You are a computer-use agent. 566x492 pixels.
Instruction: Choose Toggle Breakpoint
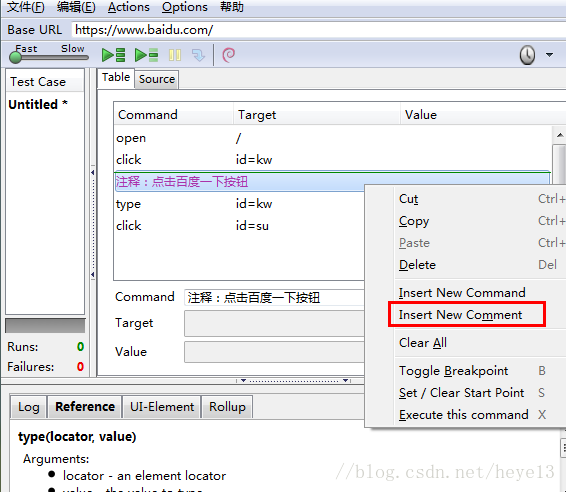click(x=480, y=371)
